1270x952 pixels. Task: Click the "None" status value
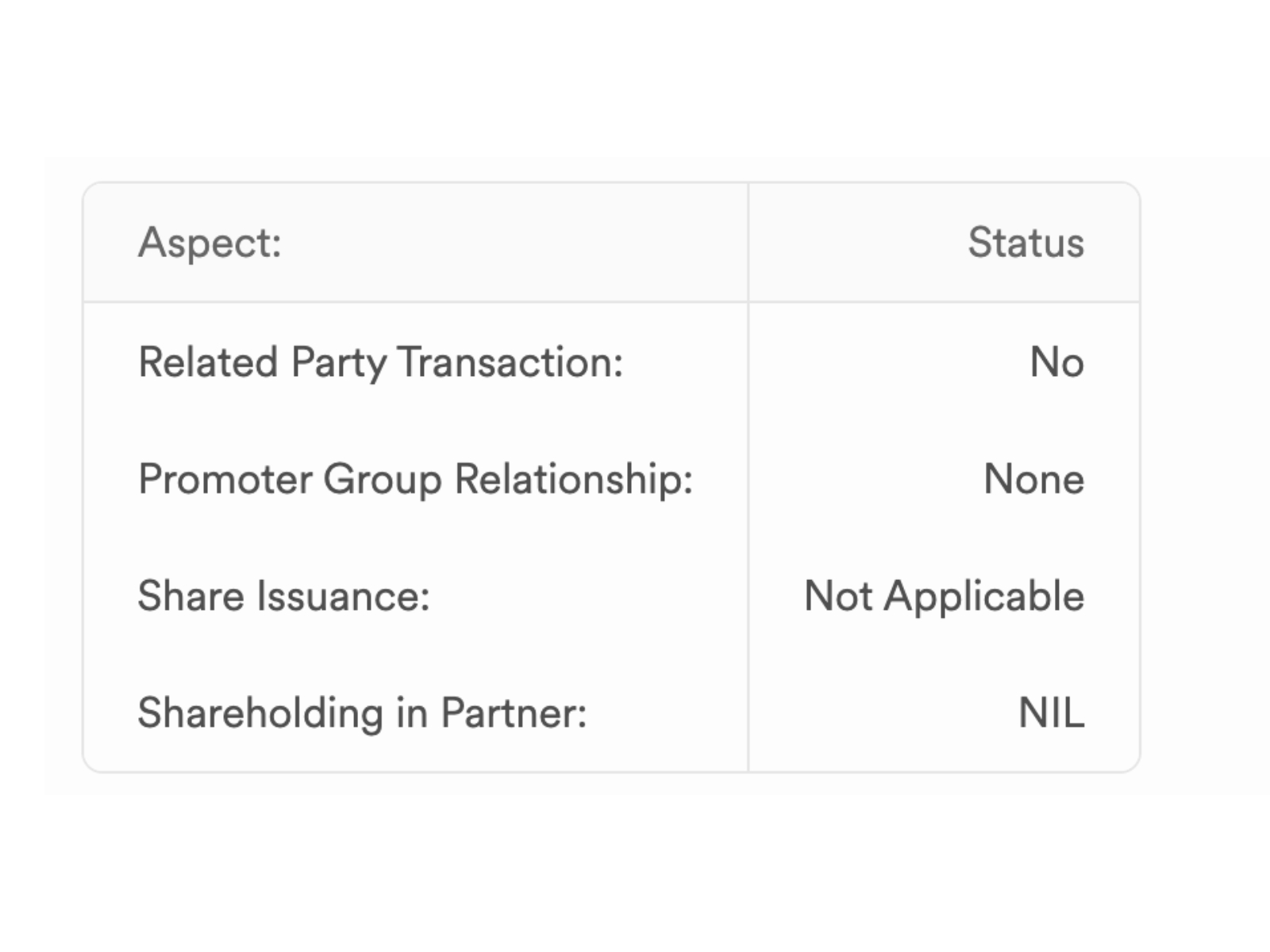tap(1033, 479)
